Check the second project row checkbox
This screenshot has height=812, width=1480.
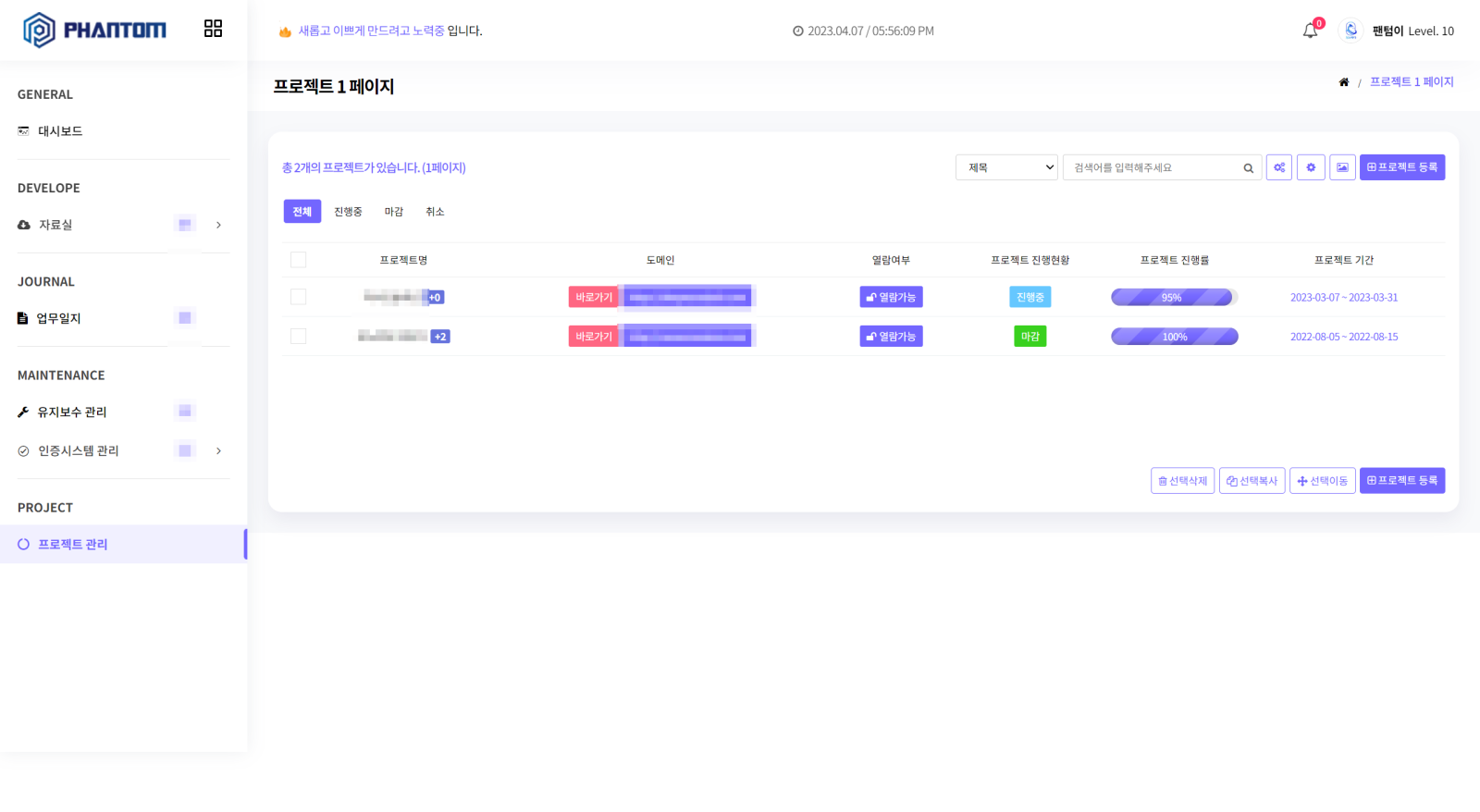(298, 337)
